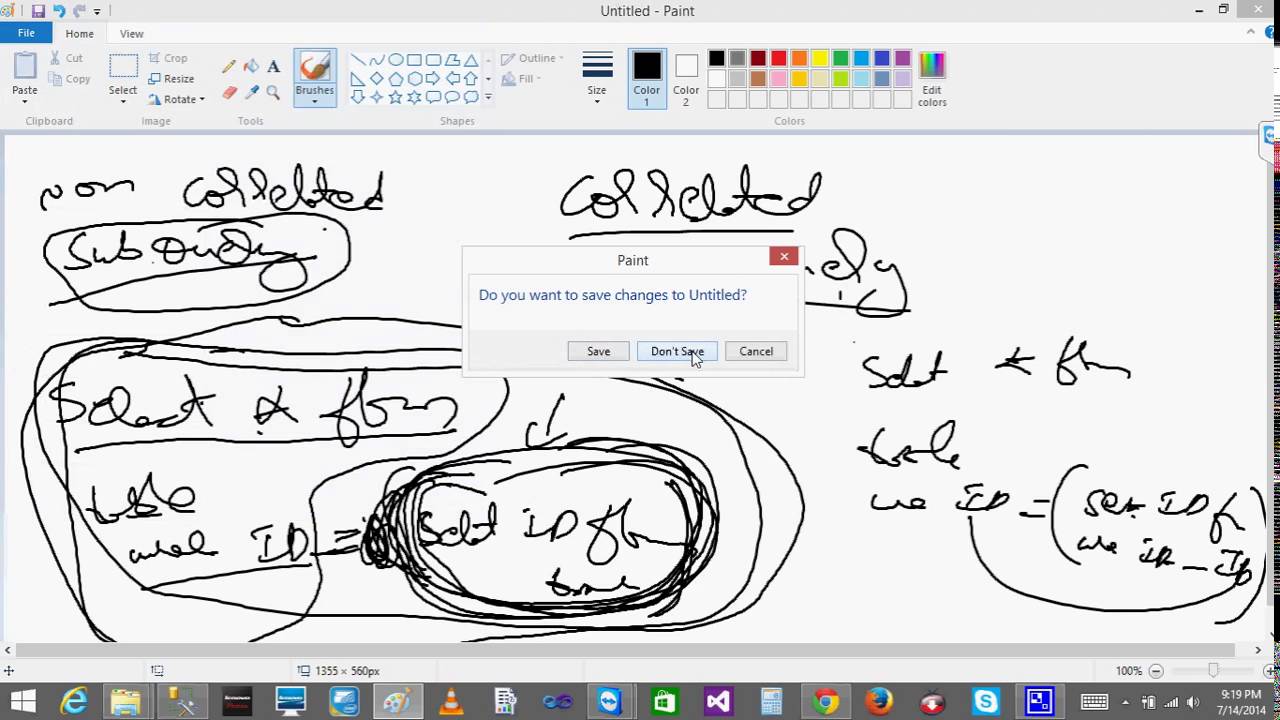Open Internet Explorer from the taskbar
This screenshot has height=720, width=1280.
(75, 702)
